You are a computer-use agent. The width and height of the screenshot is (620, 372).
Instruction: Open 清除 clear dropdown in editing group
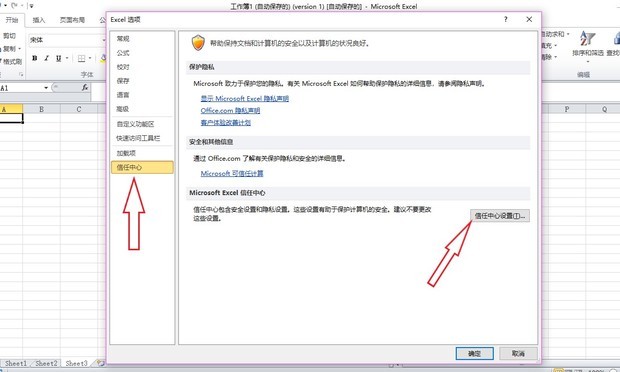point(555,57)
